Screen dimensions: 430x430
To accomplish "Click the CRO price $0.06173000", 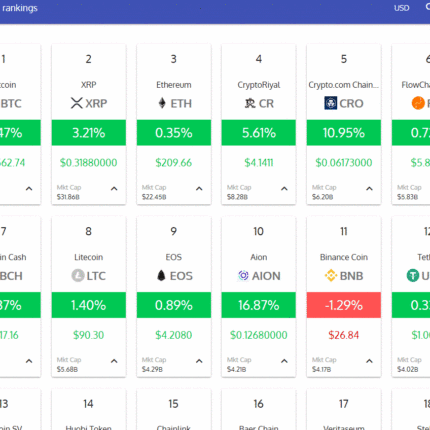I will pyautogui.click(x=344, y=163).
